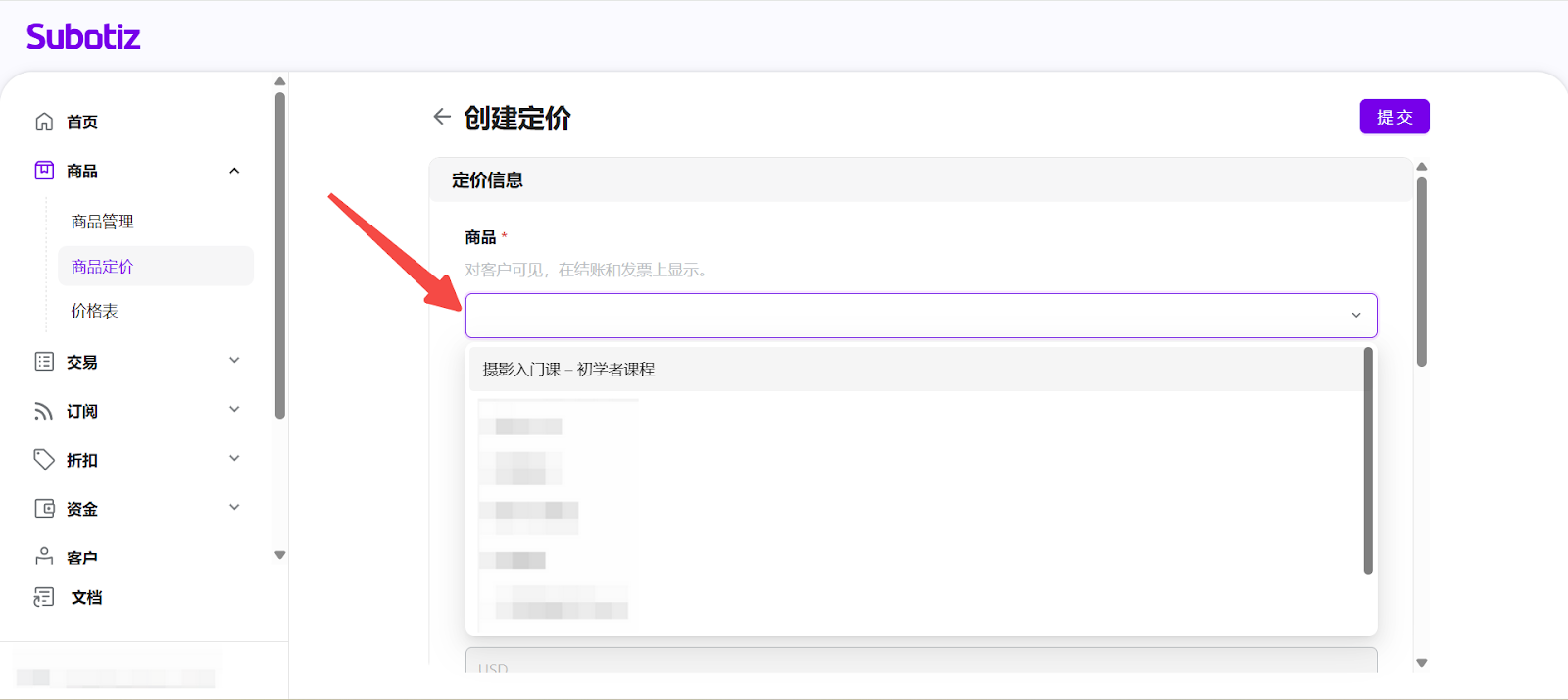The width and height of the screenshot is (1568, 700).
Task: Expand the 交易 menu section
Action: point(234,361)
